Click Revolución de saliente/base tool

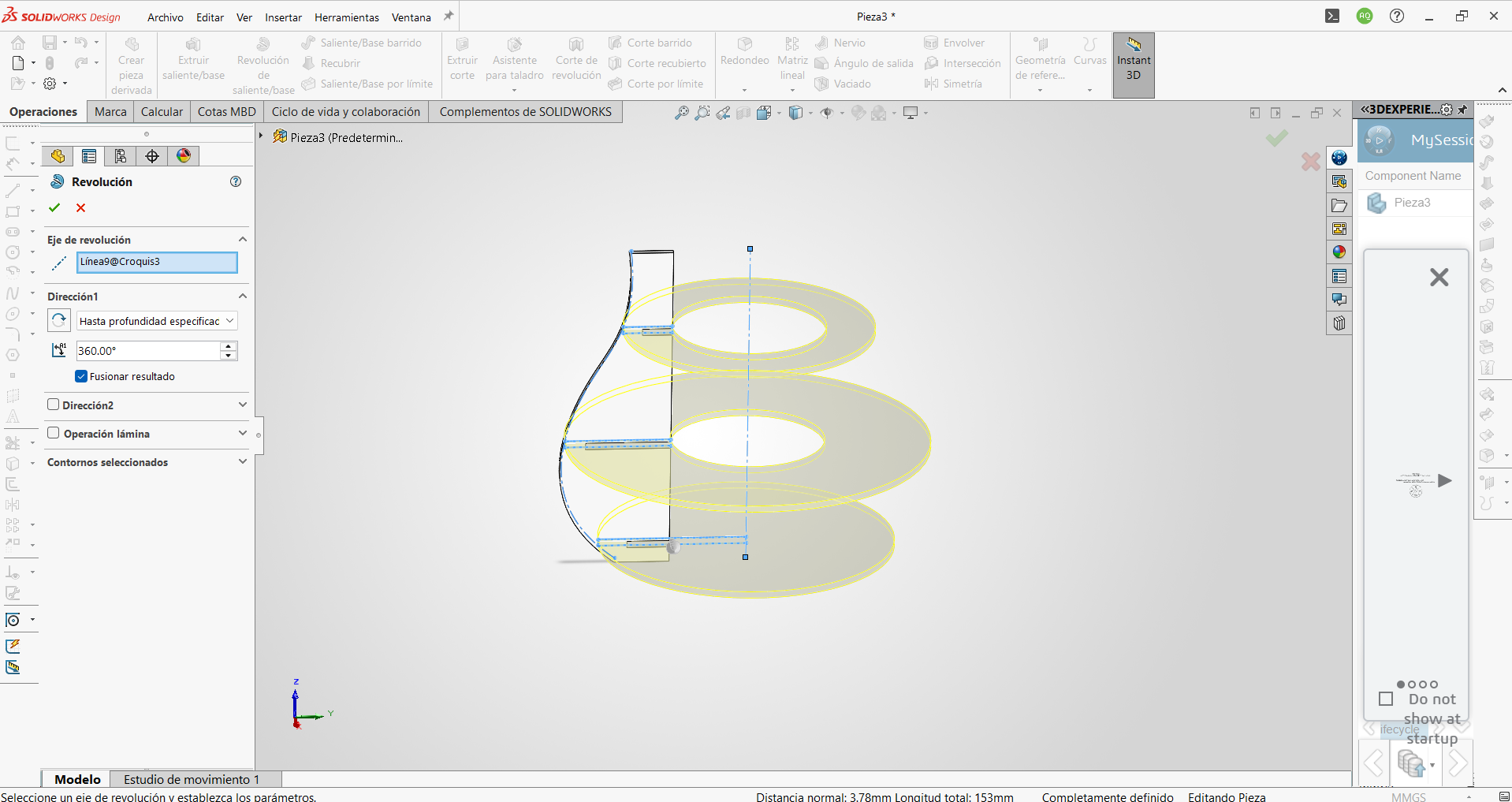(263, 65)
